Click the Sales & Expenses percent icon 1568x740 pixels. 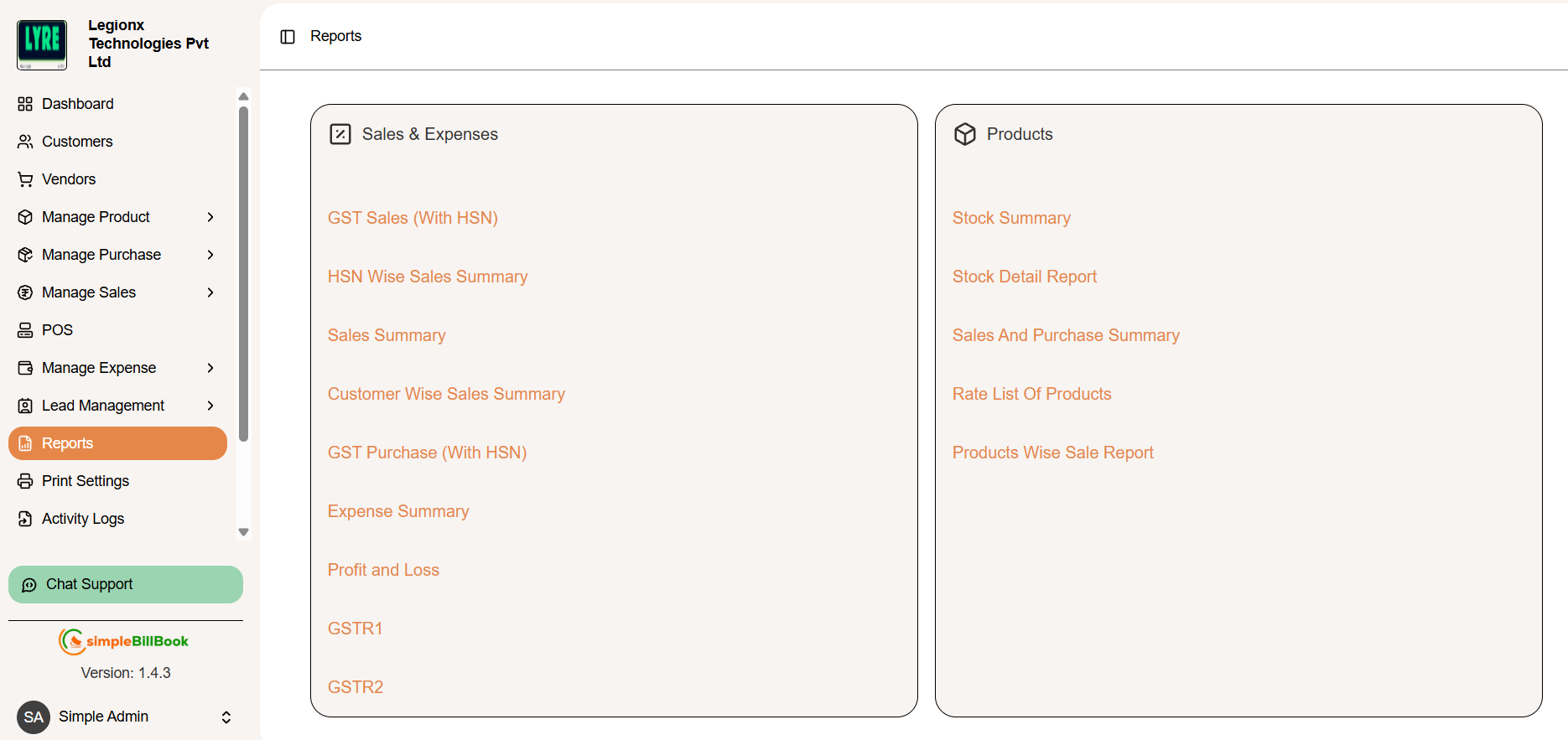click(340, 134)
